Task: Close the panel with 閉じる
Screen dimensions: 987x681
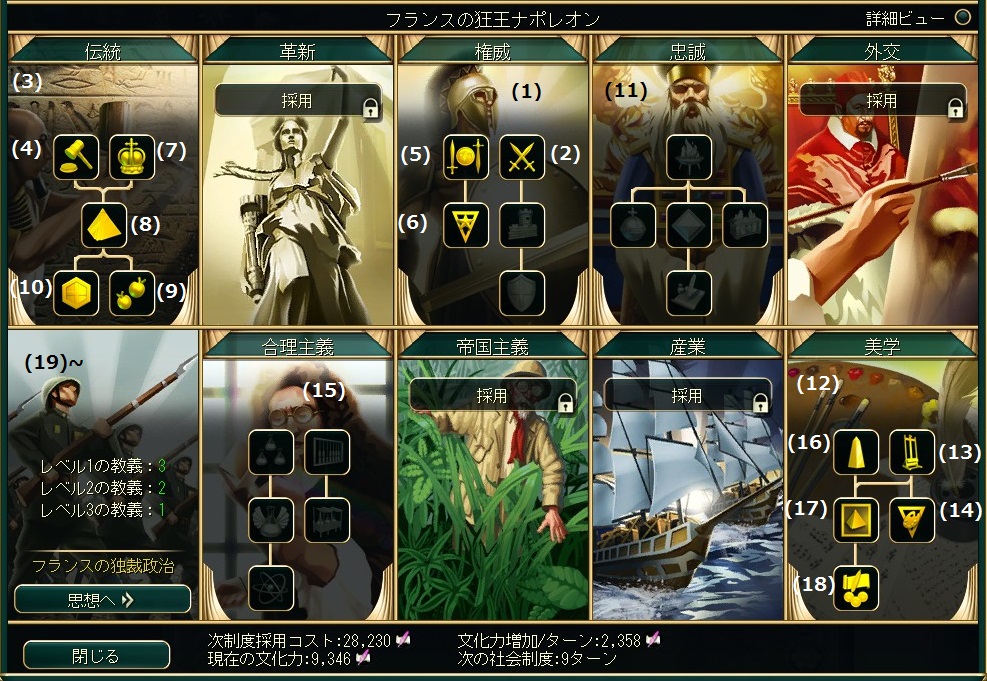Action: (96, 656)
